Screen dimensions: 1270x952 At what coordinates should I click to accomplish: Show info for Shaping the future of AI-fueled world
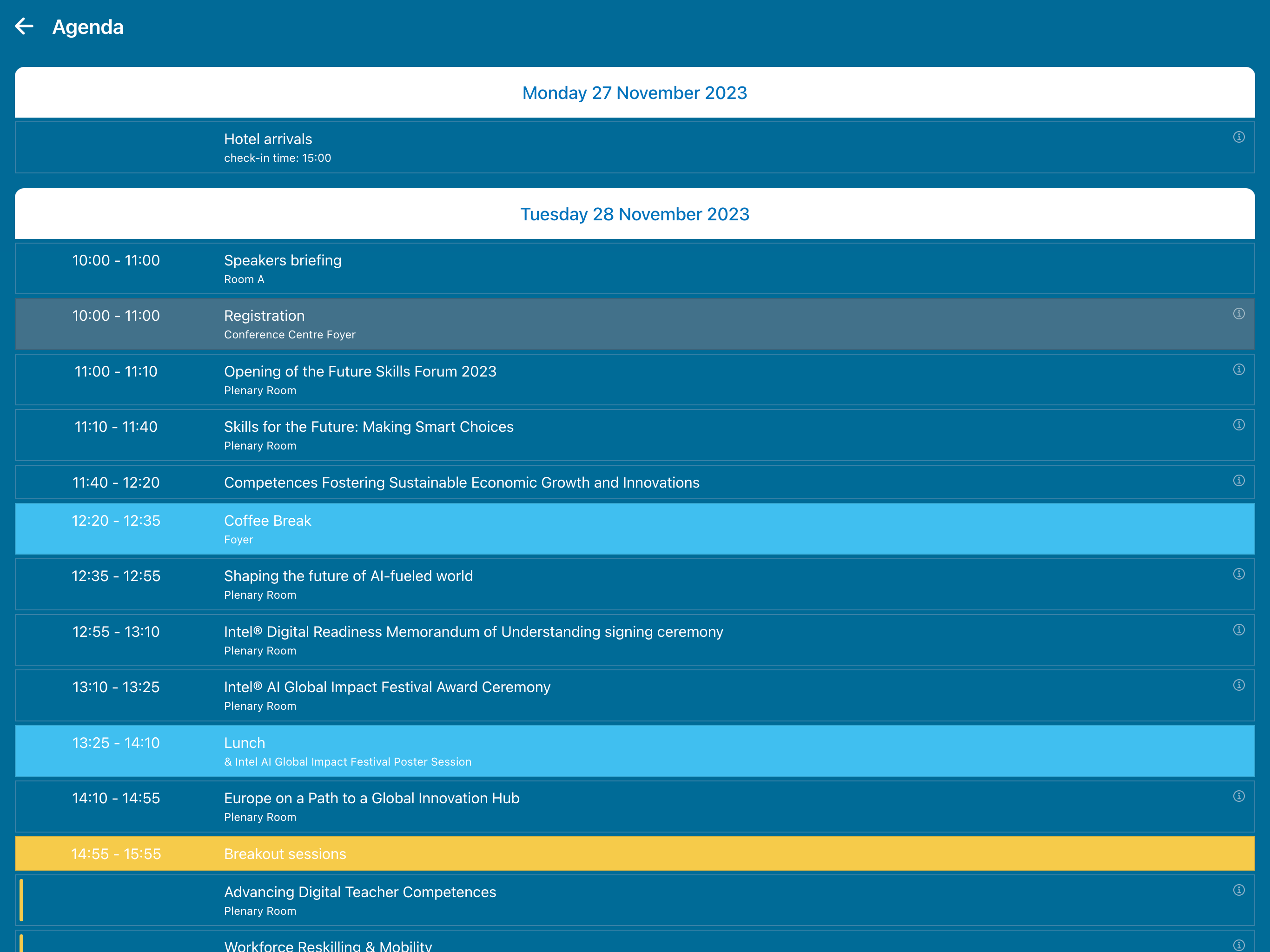[x=1239, y=574]
